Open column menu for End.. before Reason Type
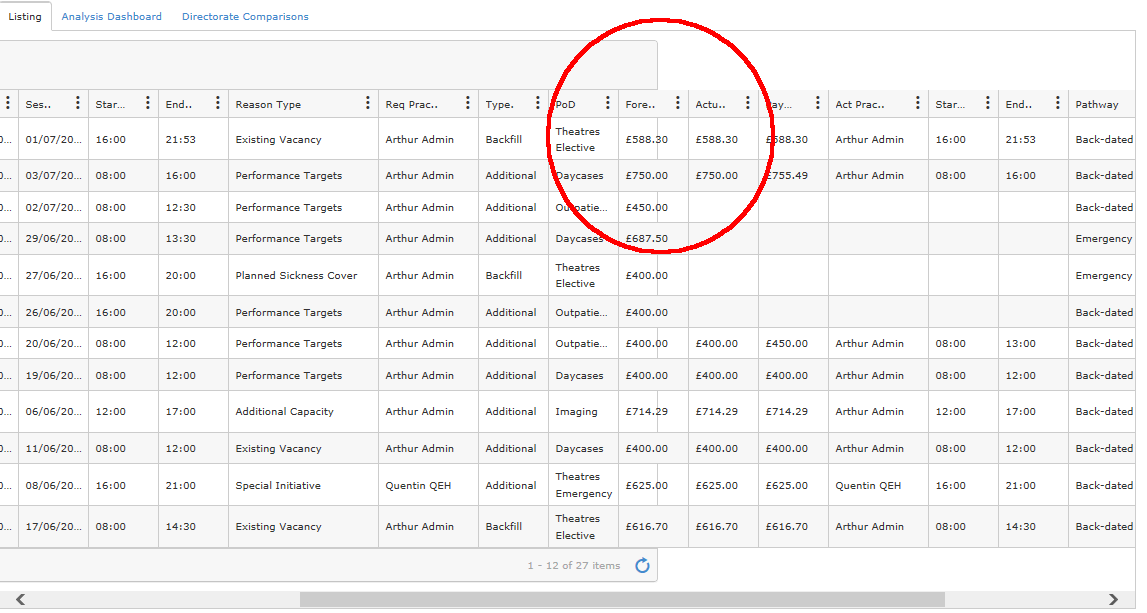This screenshot has width=1147, height=613. click(217, 103)
